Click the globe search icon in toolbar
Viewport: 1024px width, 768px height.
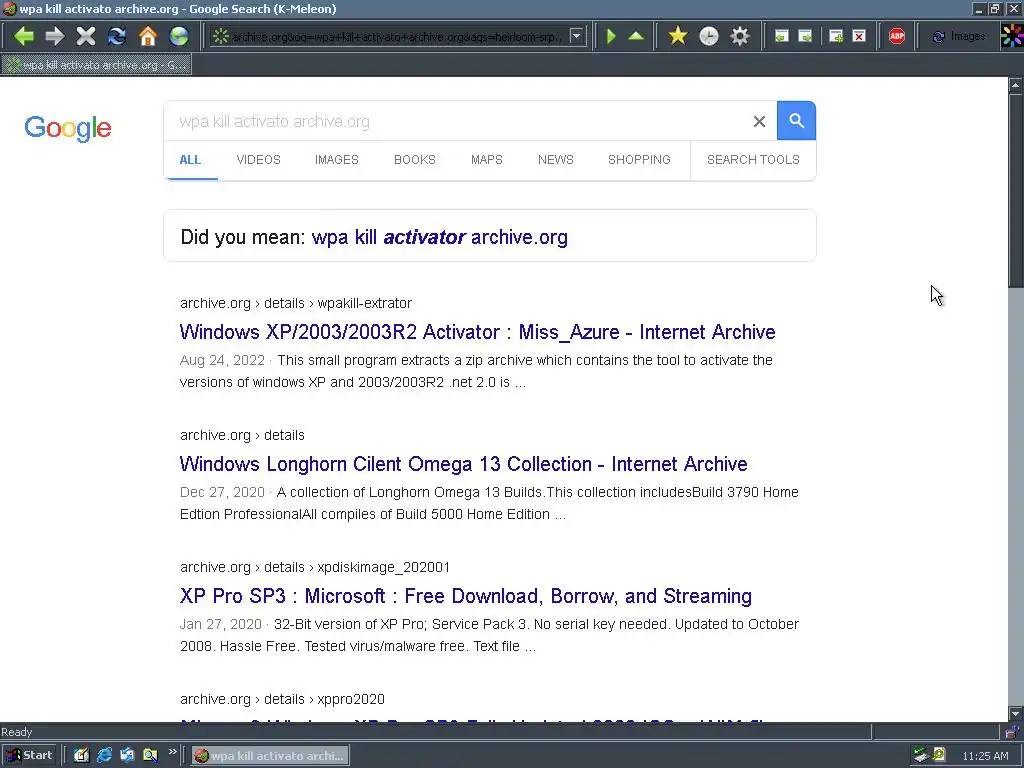pos(179,36)
